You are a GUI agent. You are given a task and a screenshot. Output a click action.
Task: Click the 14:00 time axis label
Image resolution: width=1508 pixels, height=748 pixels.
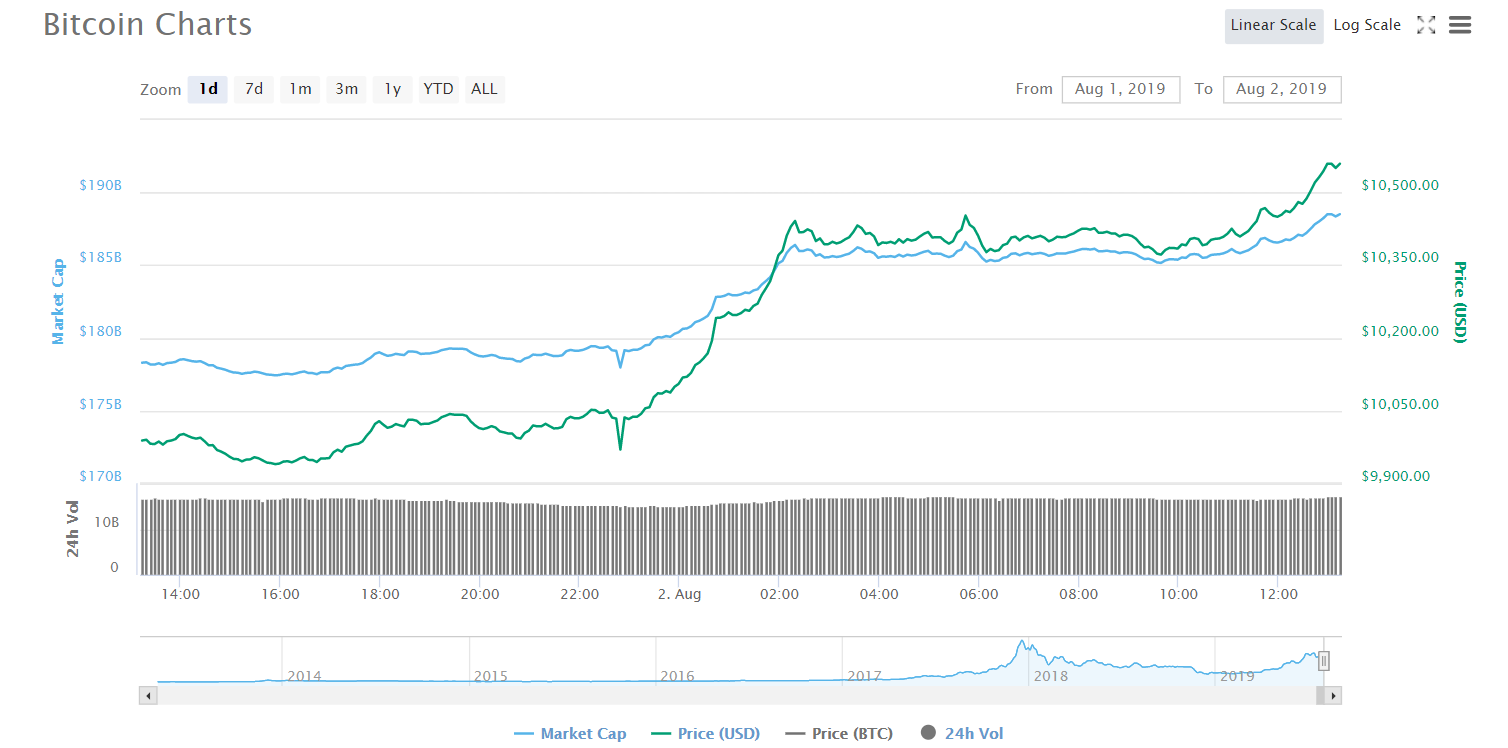[x=180, y=594]
